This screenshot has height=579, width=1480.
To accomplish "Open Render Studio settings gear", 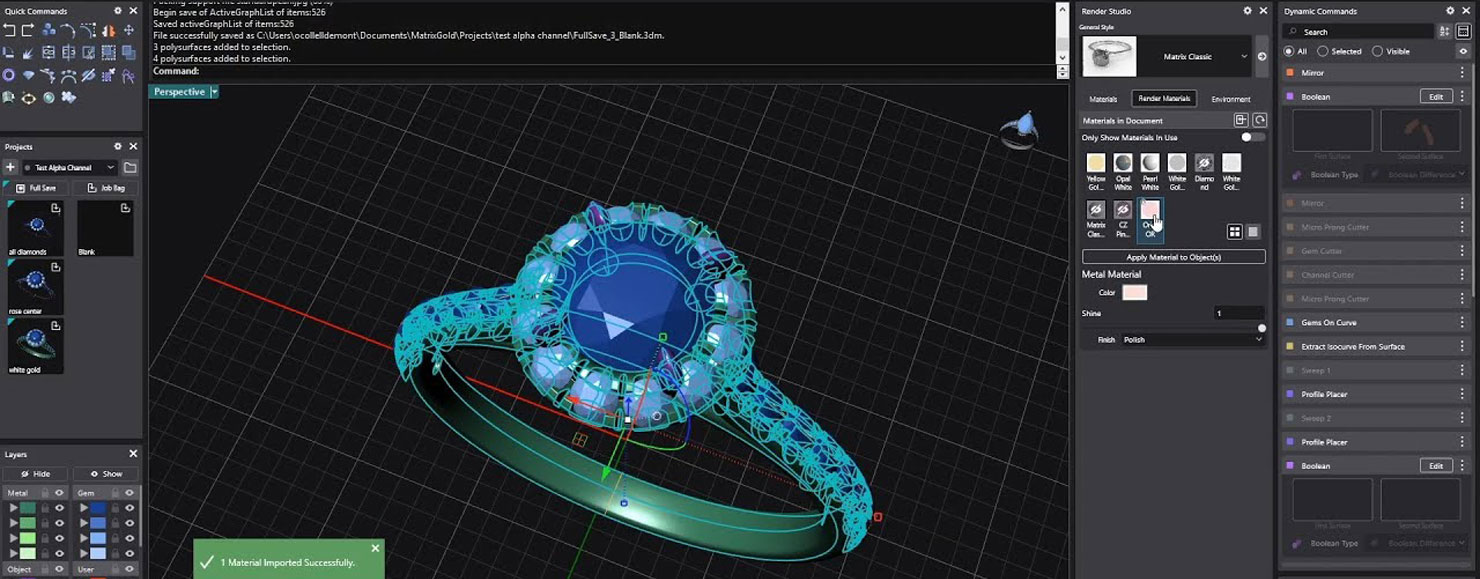I will [x=1247, y=11].
